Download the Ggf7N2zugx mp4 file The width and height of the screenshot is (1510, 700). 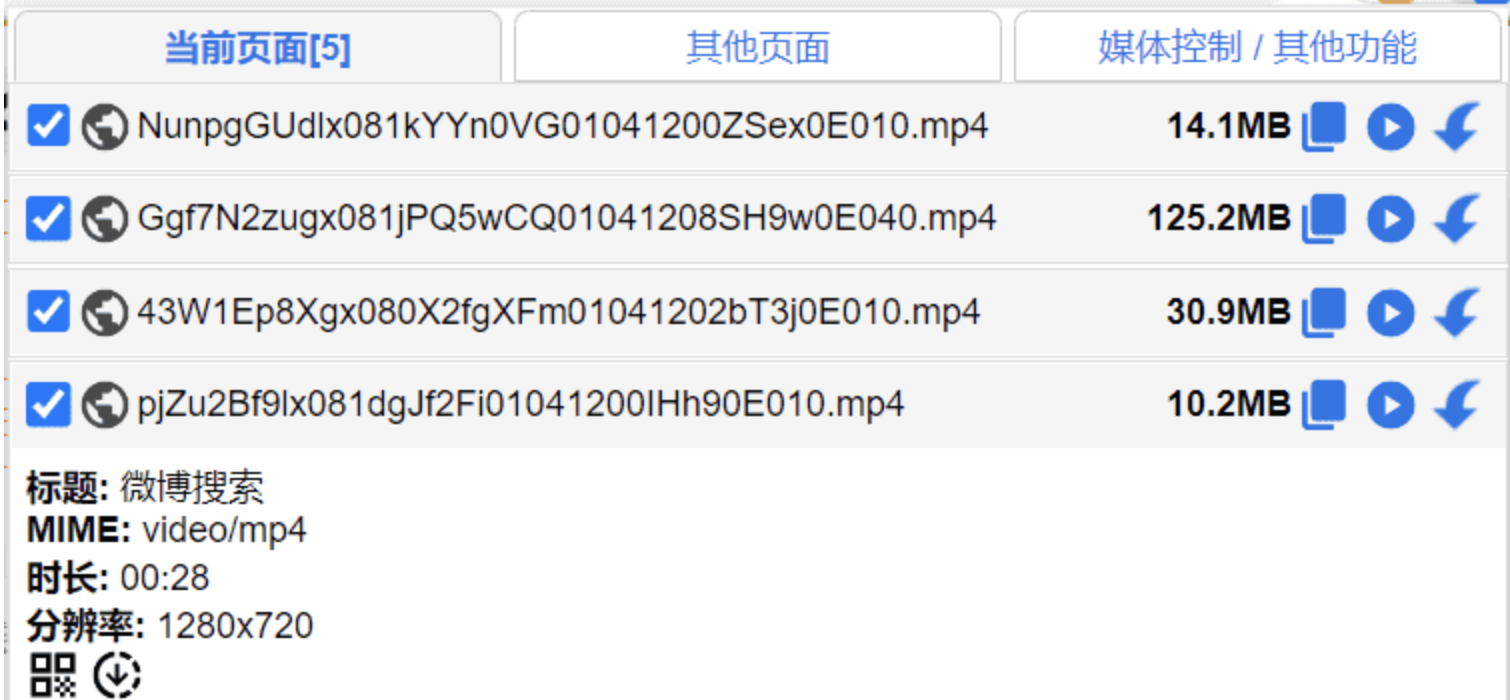1456,220
